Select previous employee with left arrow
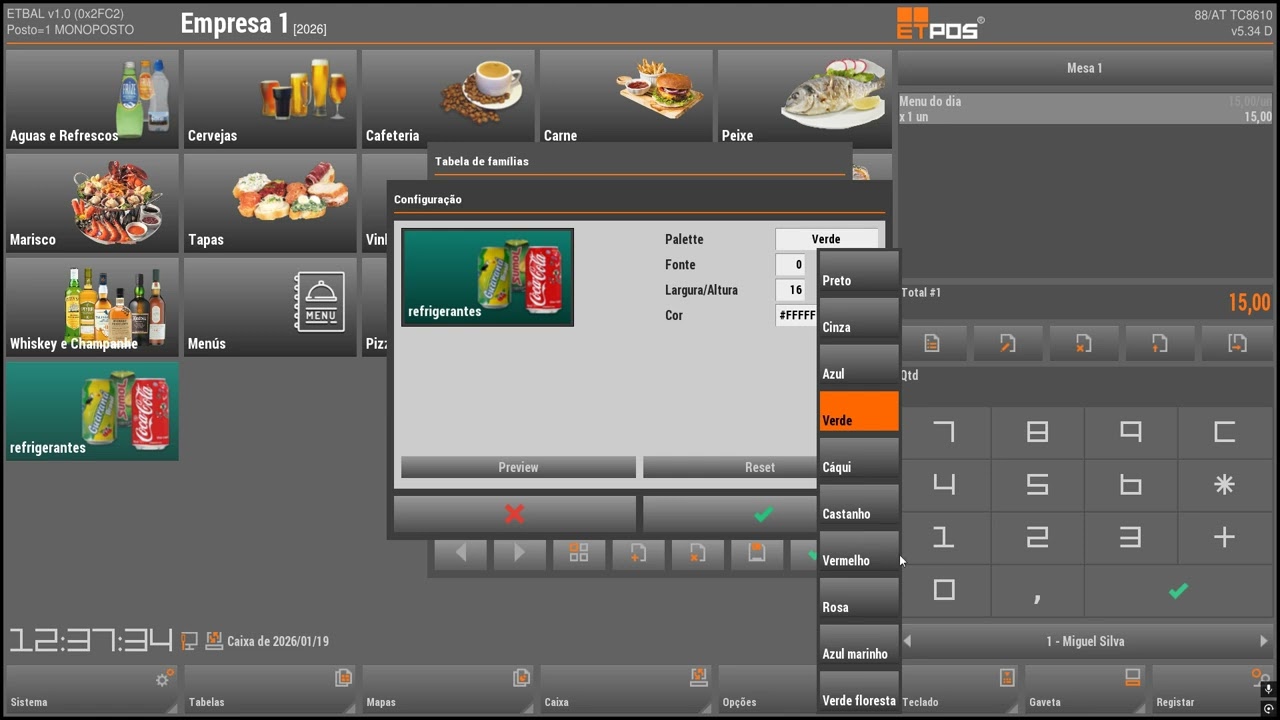Viewport: 1280px width, 720px height. coord(908,641)
